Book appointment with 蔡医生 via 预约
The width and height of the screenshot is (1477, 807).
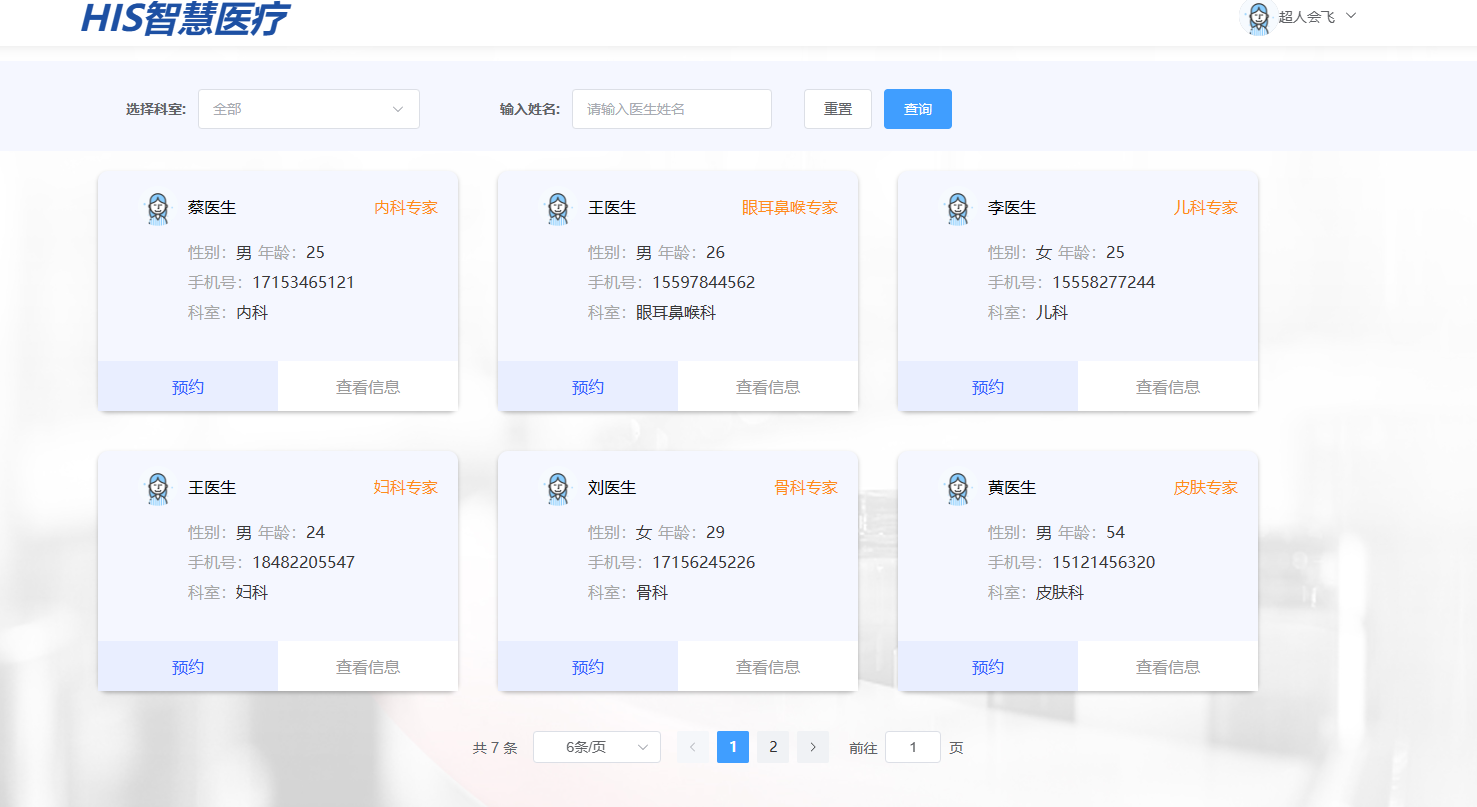click(x=188, y=386)
